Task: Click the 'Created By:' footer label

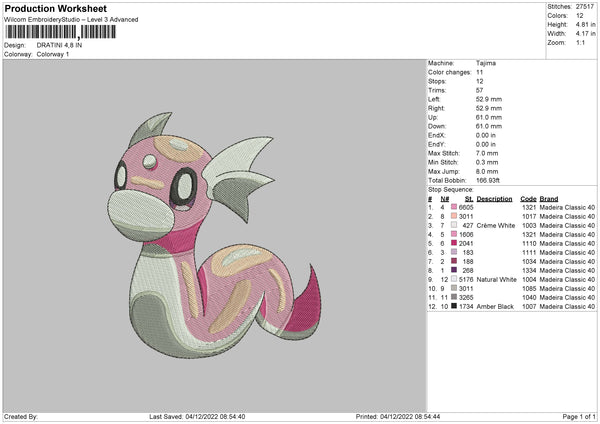Action: click(20, 416)
